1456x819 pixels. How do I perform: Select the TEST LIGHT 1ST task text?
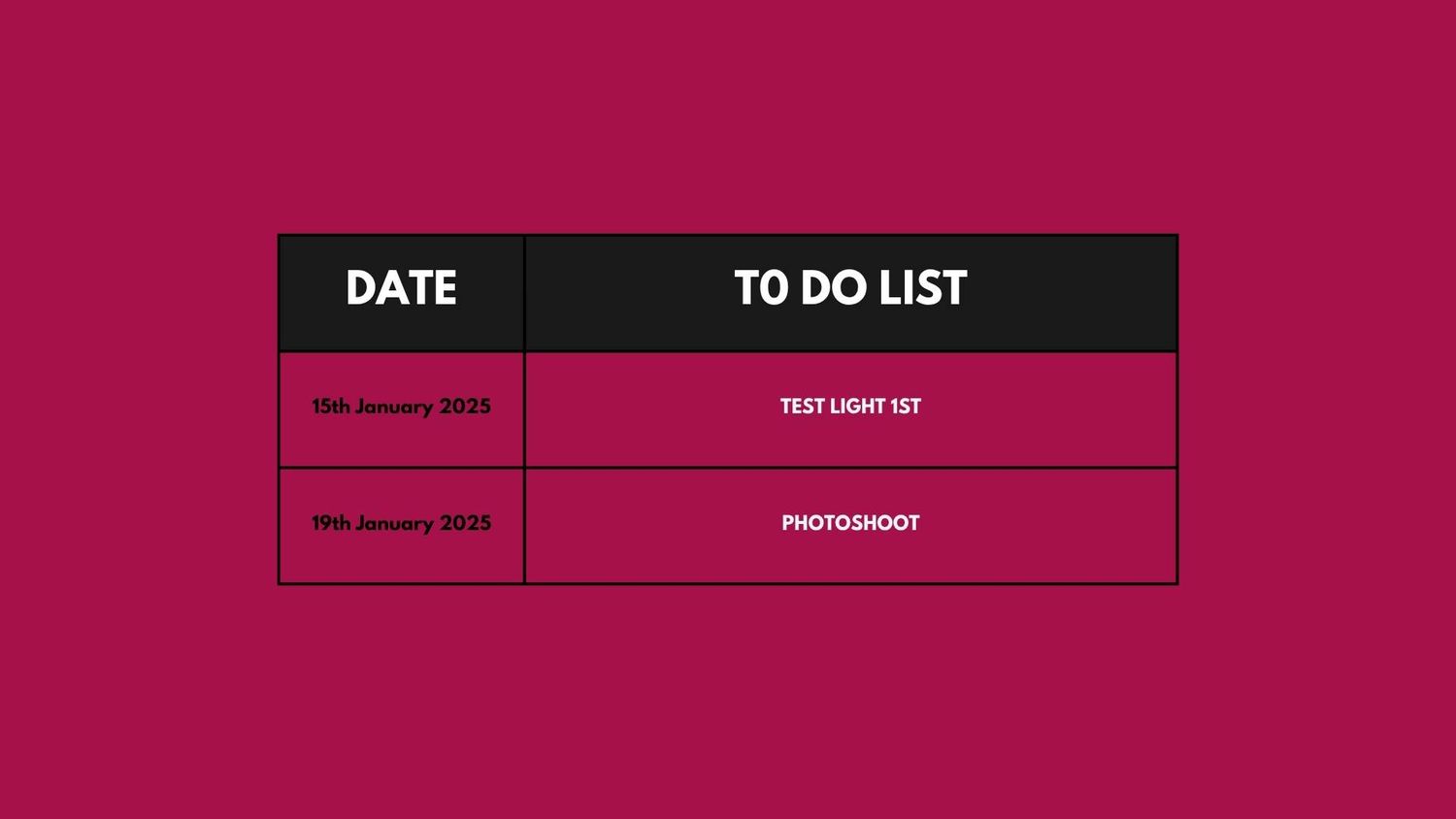point(850,407)
